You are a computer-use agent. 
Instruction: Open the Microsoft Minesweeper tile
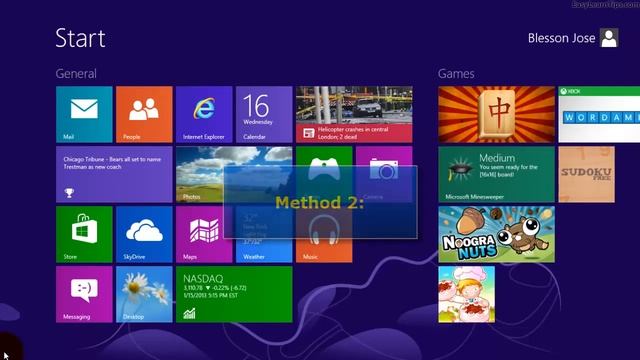click(x=496, y=174)
